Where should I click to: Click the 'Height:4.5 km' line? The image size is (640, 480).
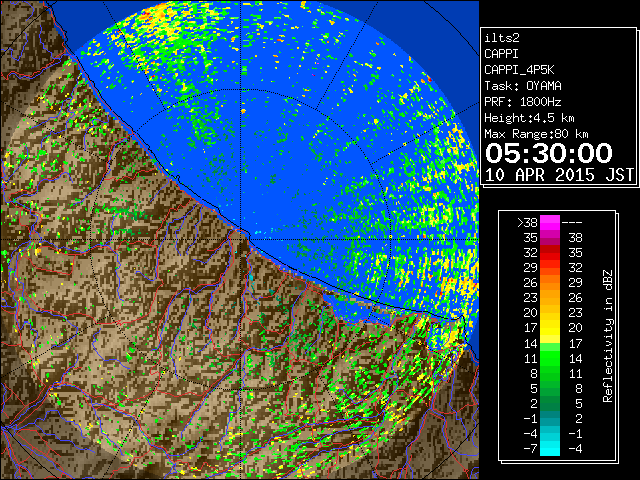click(x=529, y=118)
